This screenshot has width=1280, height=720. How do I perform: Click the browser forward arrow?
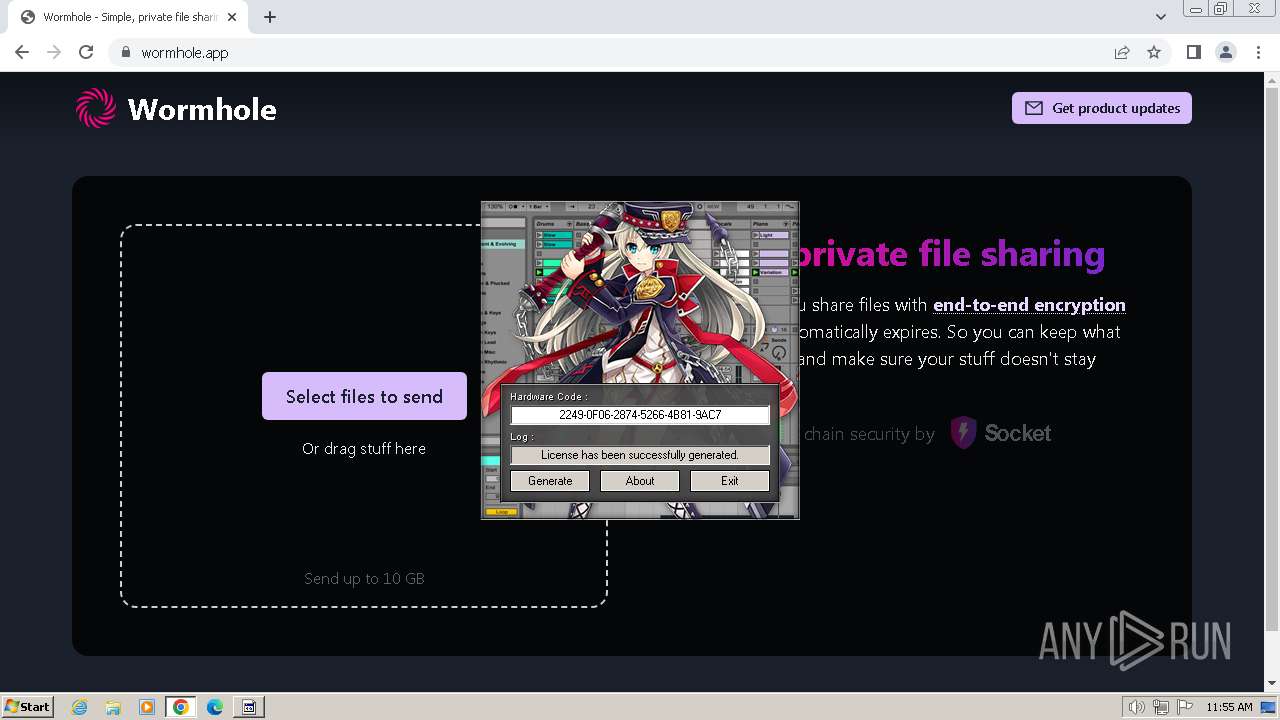(x=54, y=52)
